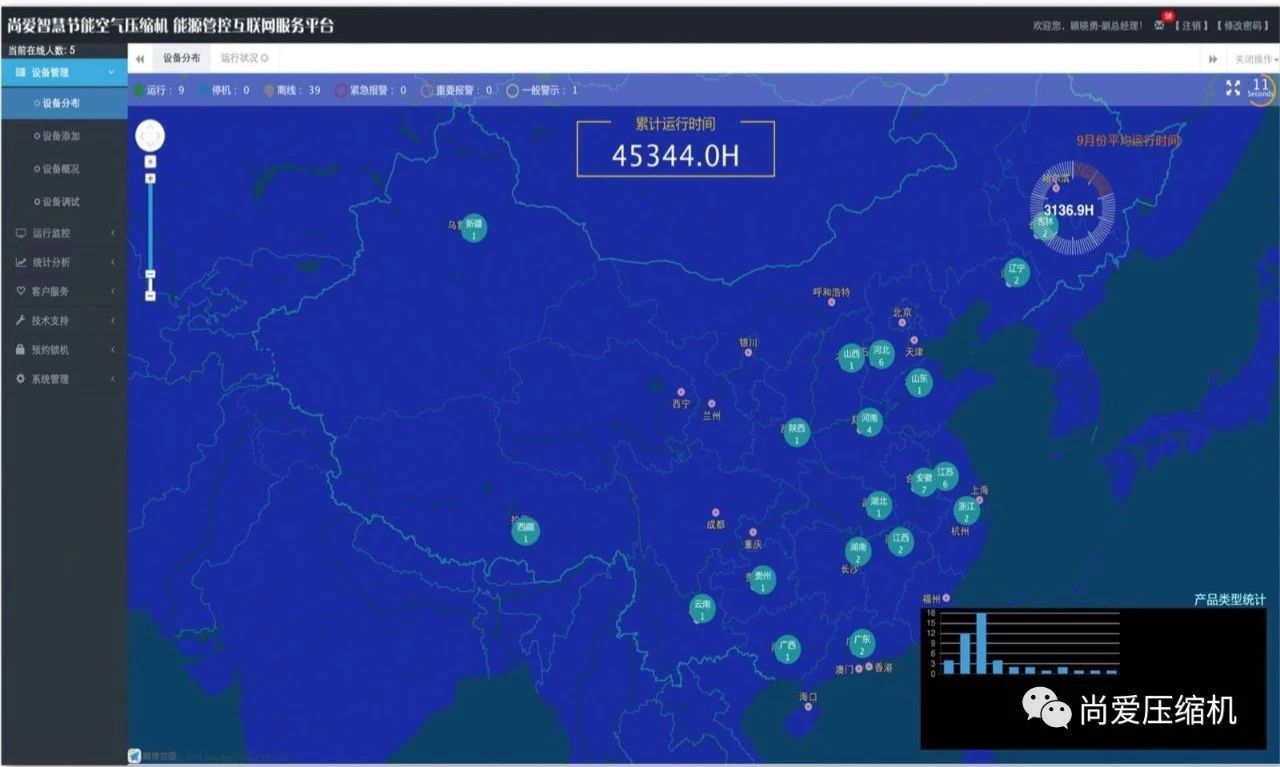Collapse the 设备管理 sidebar section
This screenshot has width=1280, height=767.
(64, 72)
